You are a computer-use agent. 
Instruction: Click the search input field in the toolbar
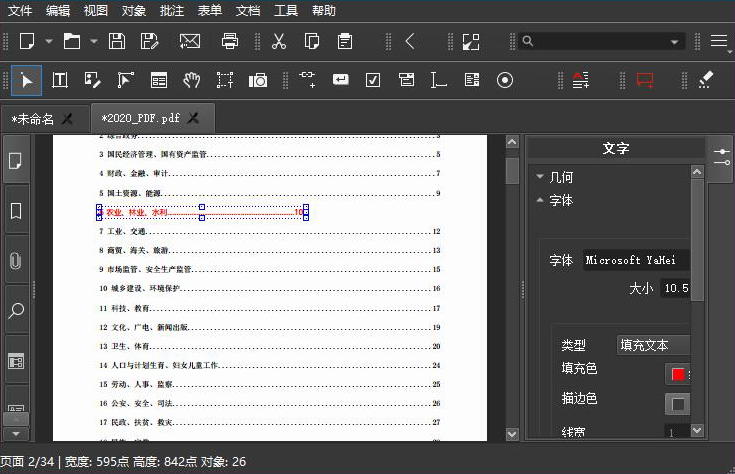[601, 41]
